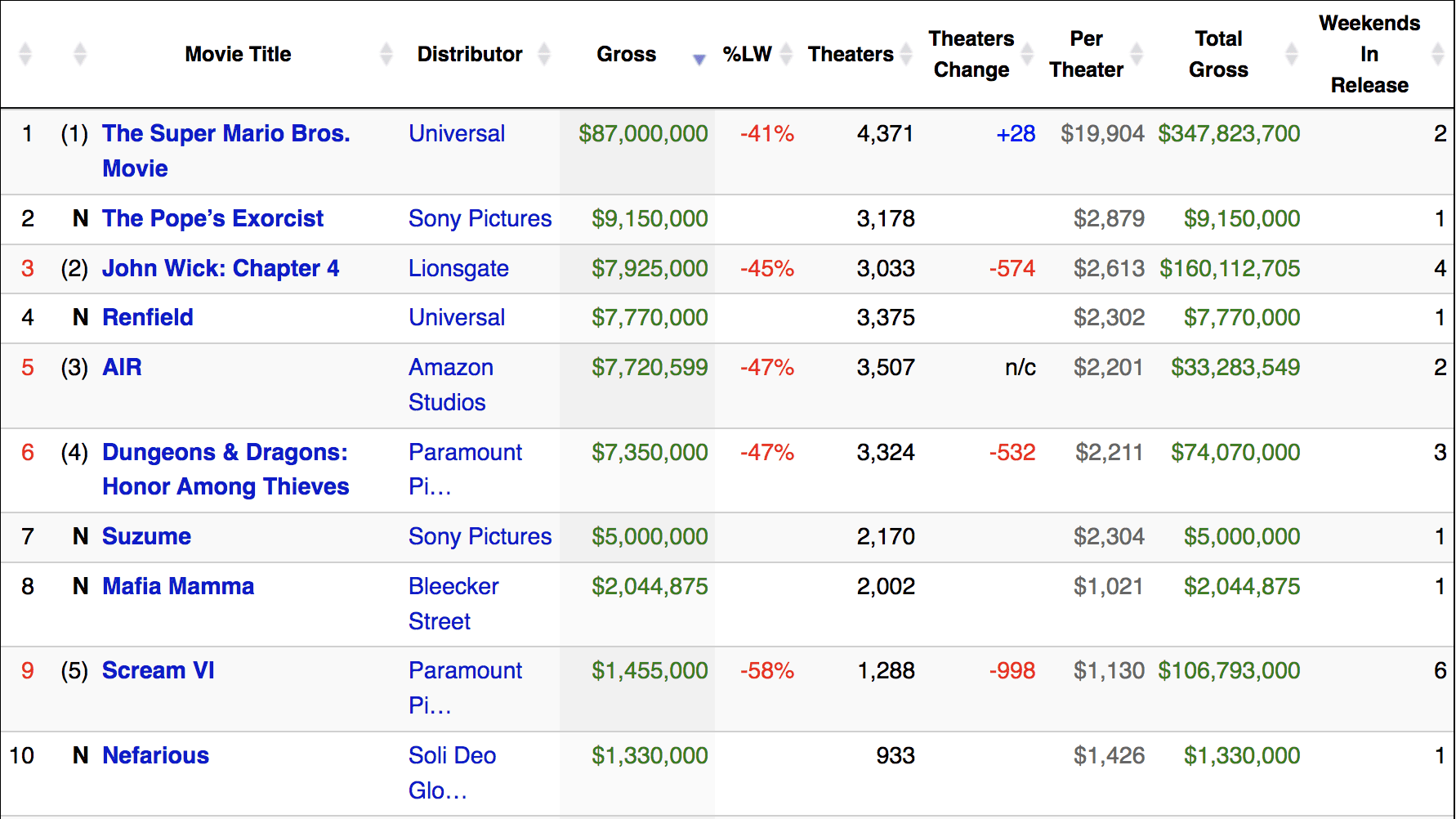
Task: Select the Movie Title column header
Action: [238, 54]
